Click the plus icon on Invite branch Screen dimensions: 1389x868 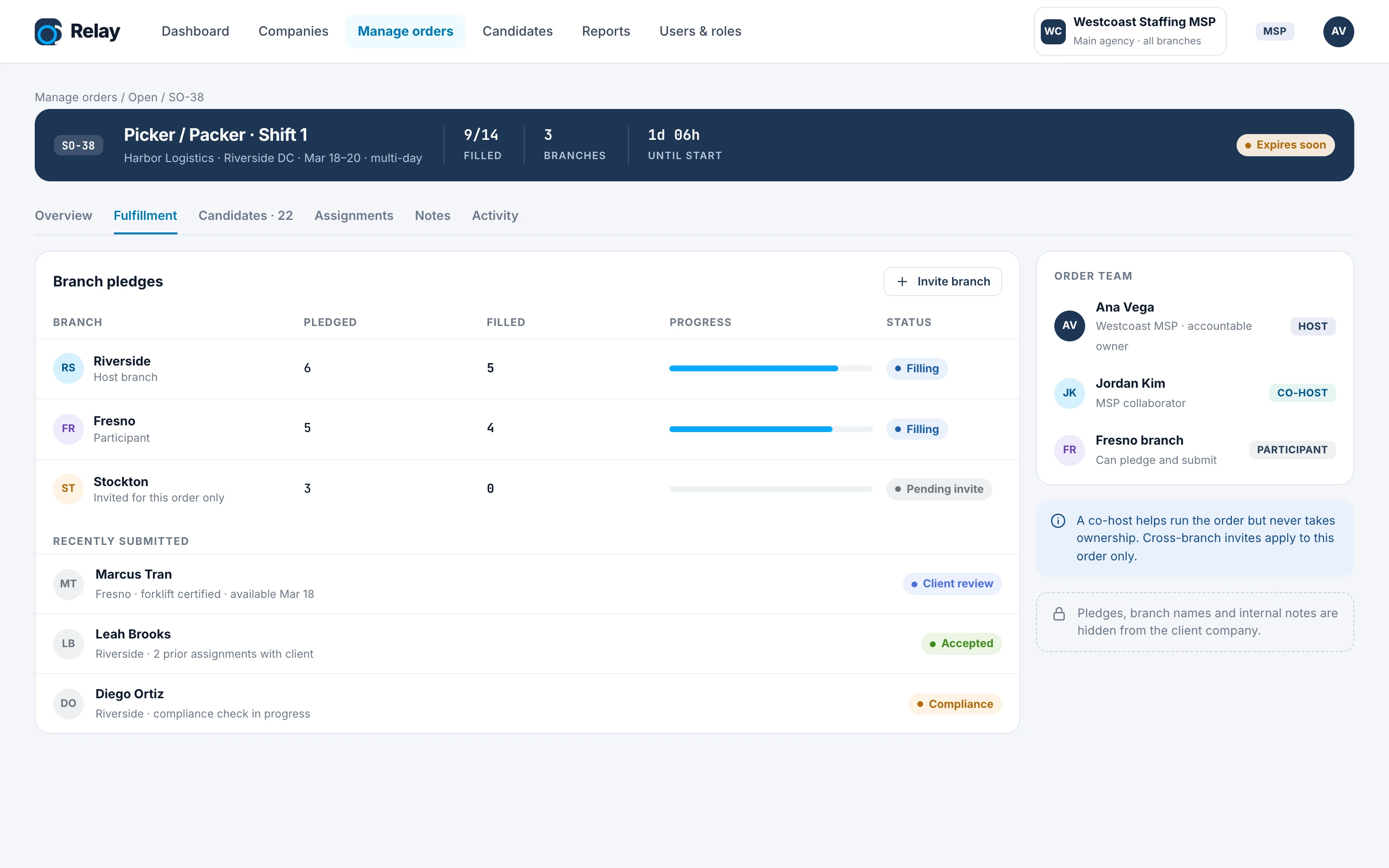(902, 281)
